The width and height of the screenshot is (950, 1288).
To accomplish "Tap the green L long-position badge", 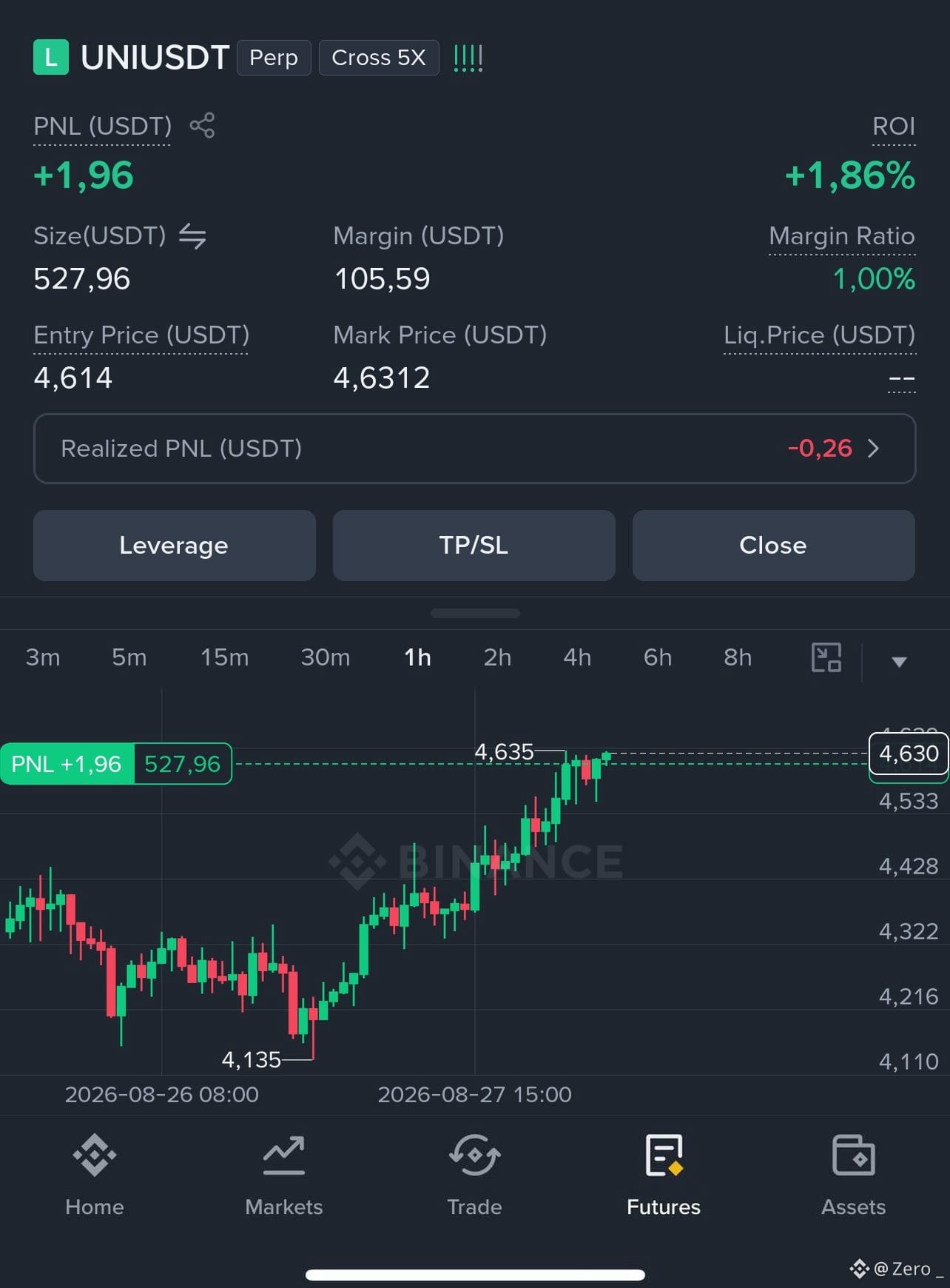I will pos(51,57).
